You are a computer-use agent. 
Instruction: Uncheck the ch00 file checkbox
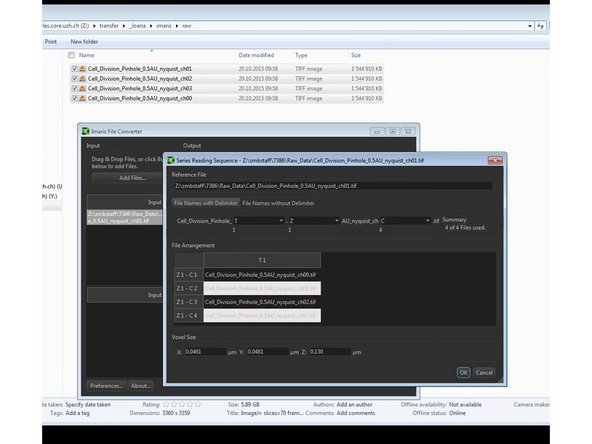pos(74,98)
